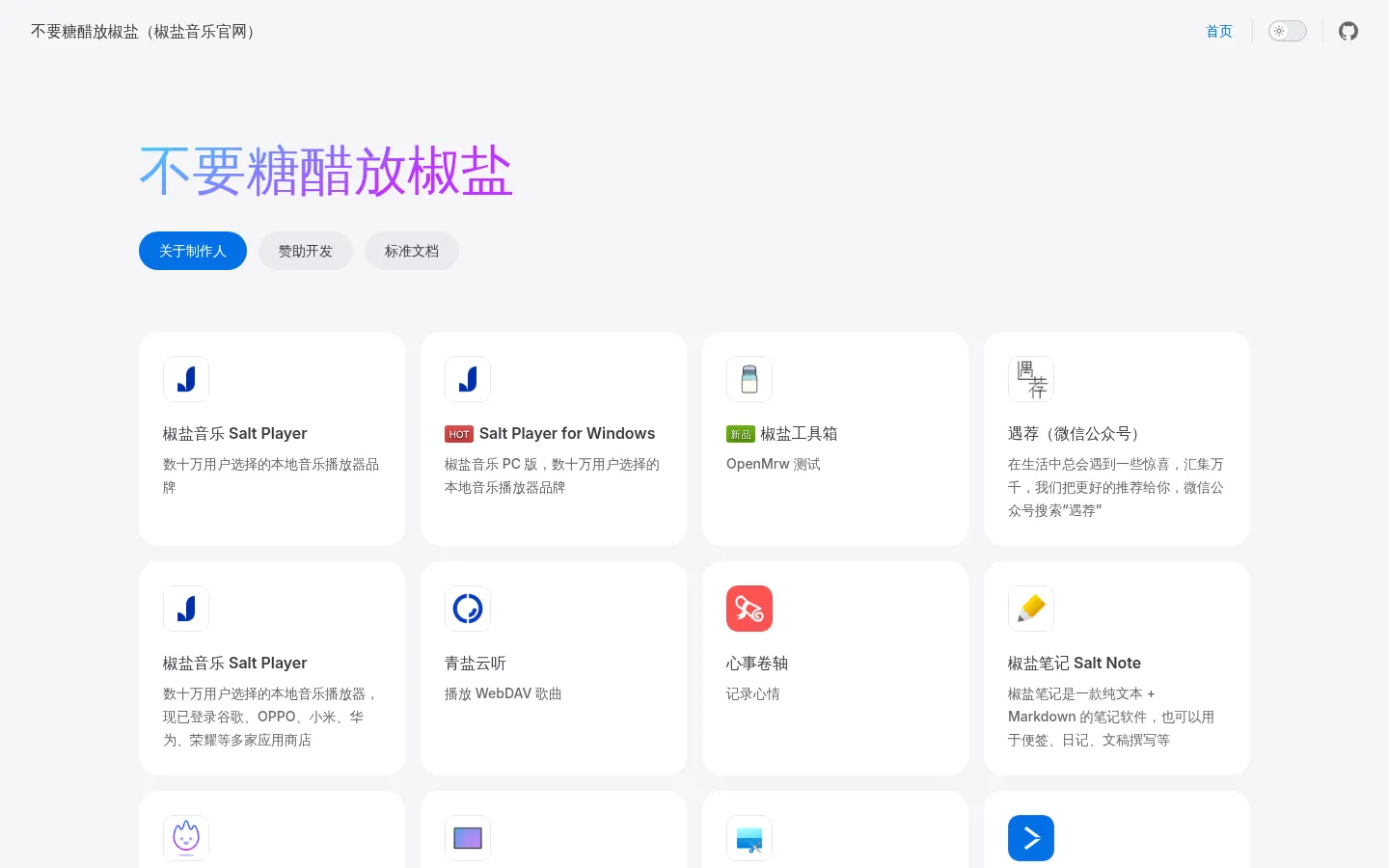
Task: Click the gradient heading 不要糖醋放椒盐
Action: pyautogui.click(x=326, y=172)
